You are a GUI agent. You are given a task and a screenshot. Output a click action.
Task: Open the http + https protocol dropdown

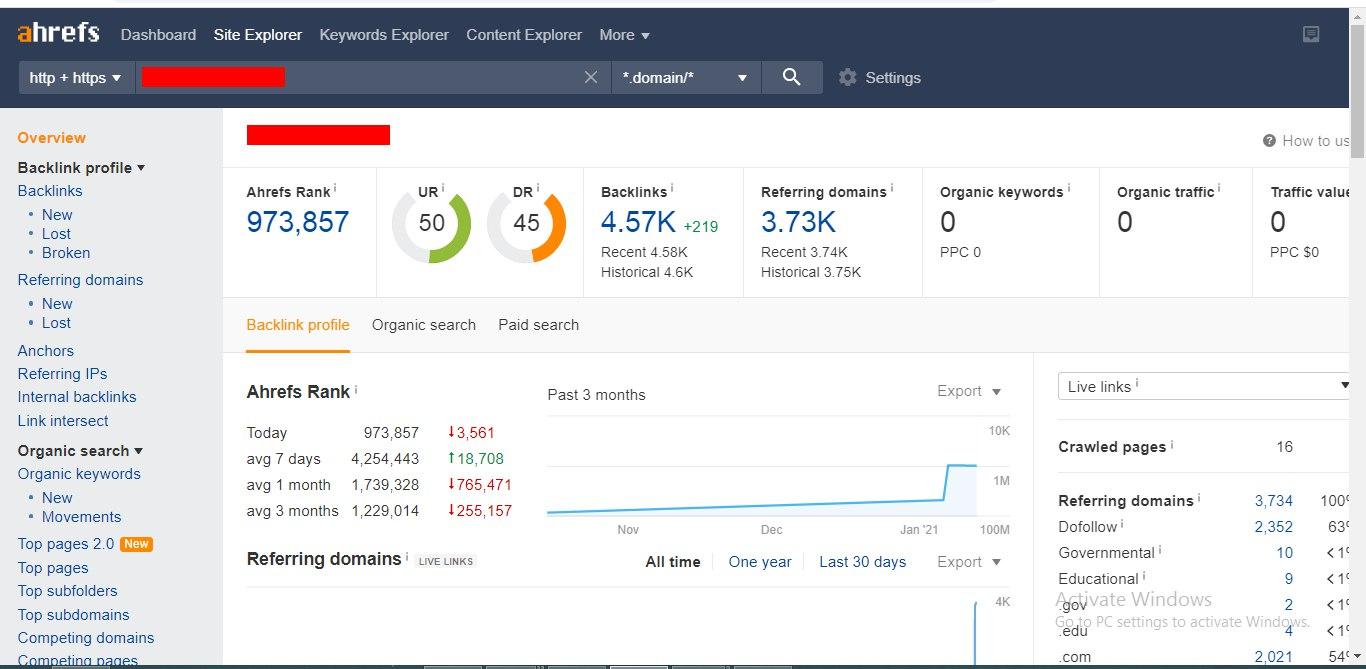pyautogui.click(x=75, y=77)
